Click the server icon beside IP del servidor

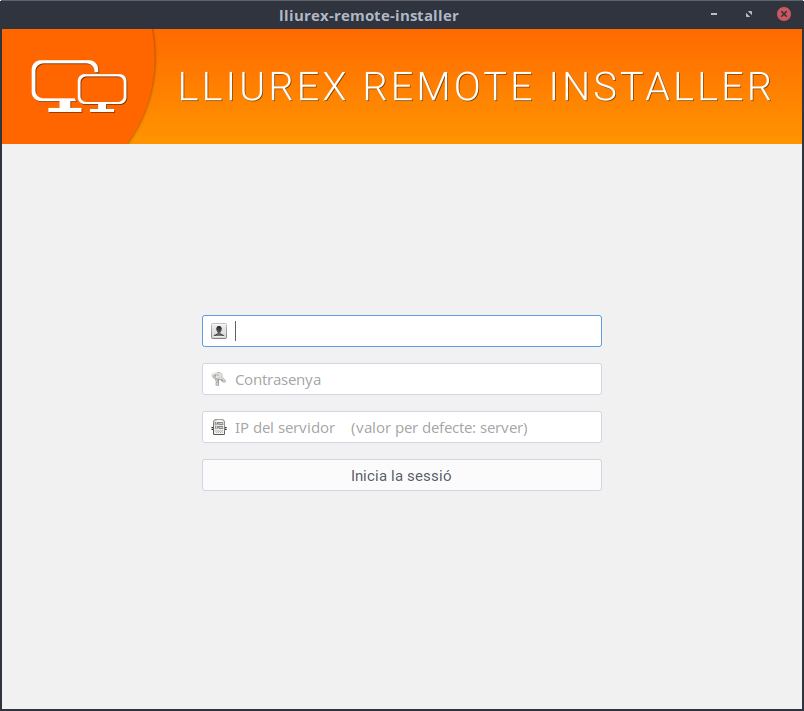(x=218, y=427)
